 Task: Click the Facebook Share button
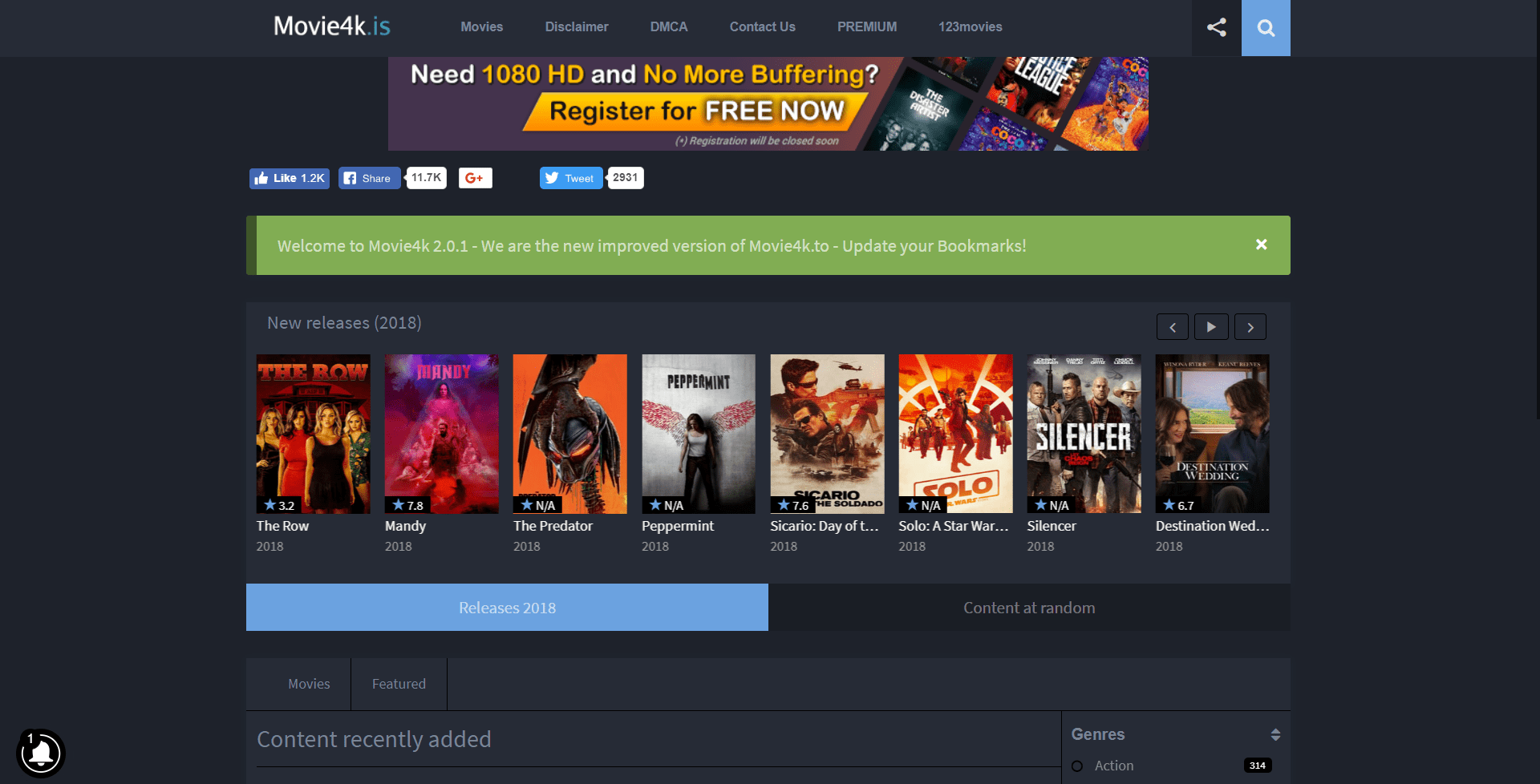[369, 178]
